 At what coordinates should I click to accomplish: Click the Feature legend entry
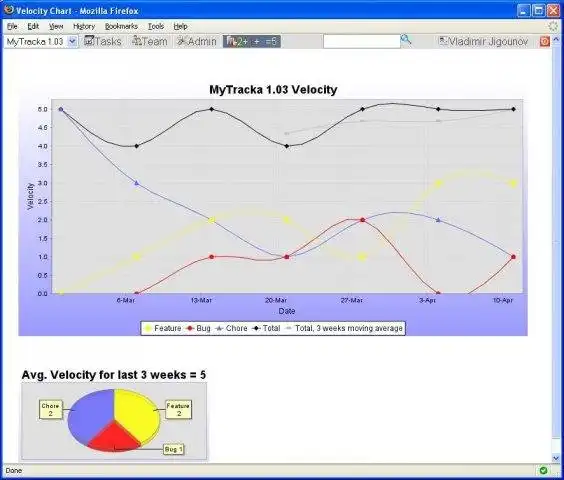click(x=163, y=328)
